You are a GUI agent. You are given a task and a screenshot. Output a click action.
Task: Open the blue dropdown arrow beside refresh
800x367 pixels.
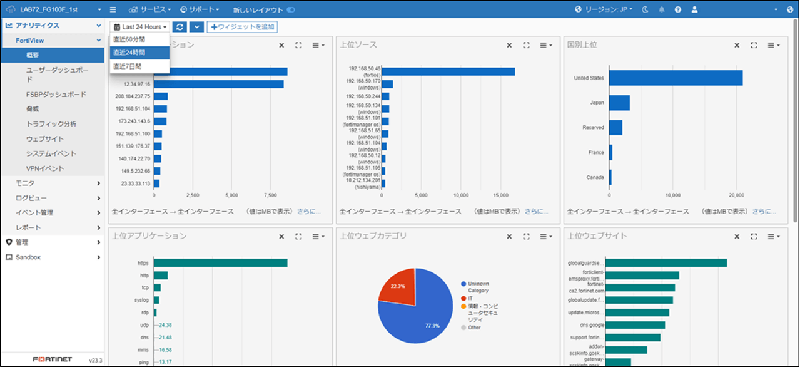[x=197, y=27]
